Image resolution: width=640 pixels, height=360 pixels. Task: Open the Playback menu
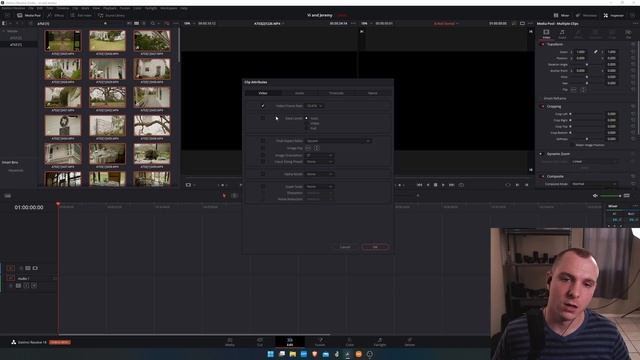pyautogui.click(x=109, y=8)
